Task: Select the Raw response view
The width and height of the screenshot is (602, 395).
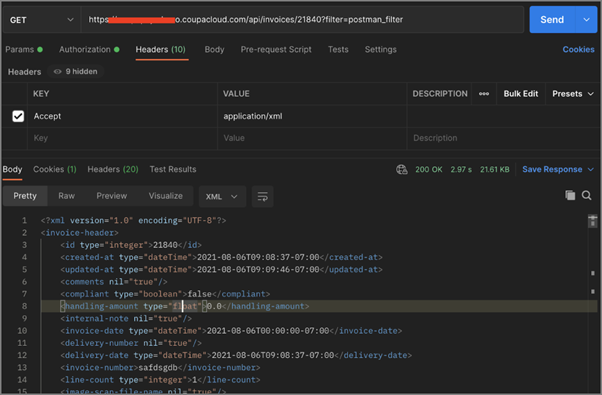Action: point(66,196)
